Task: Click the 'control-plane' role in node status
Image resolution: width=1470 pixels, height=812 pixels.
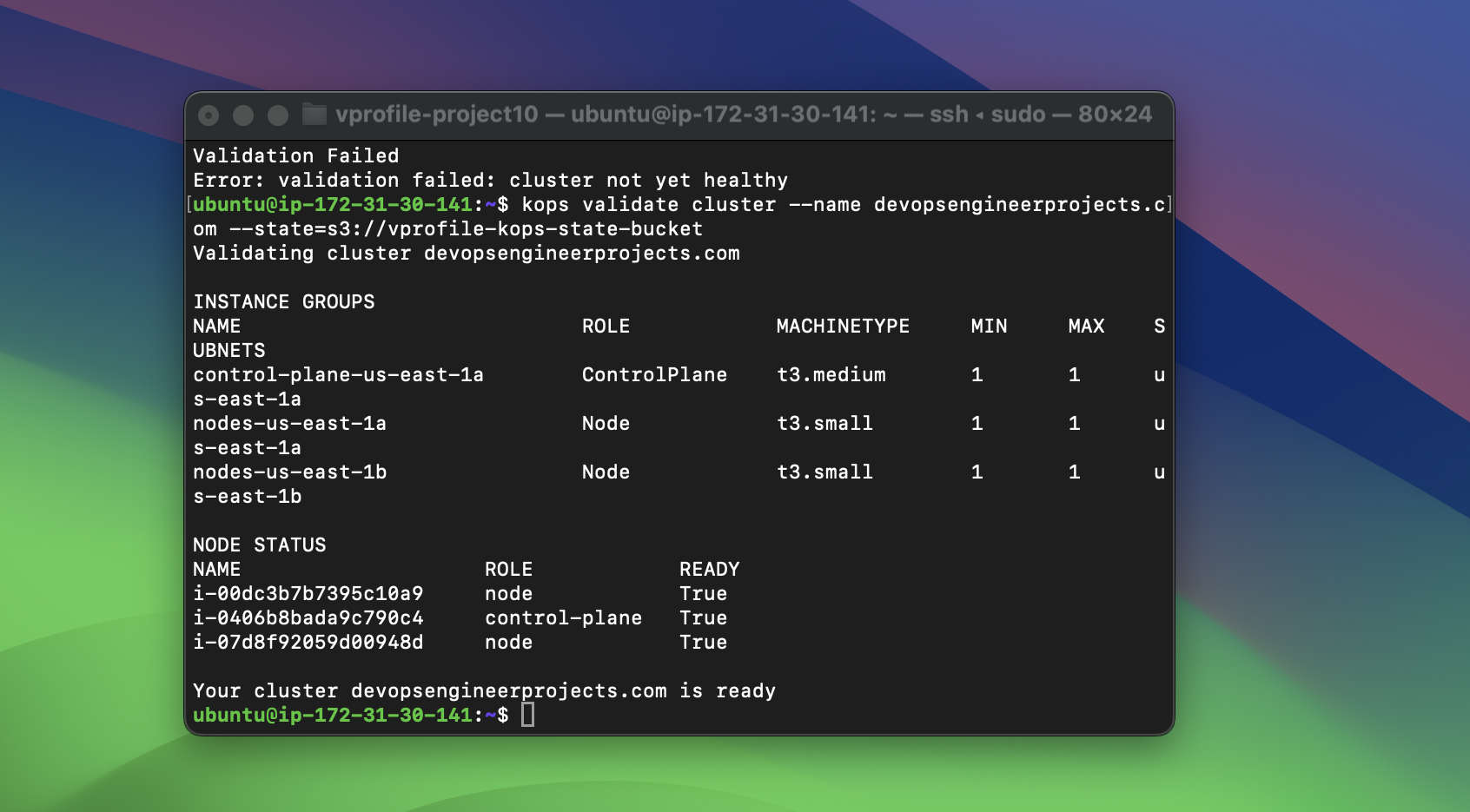Action: 564,617
